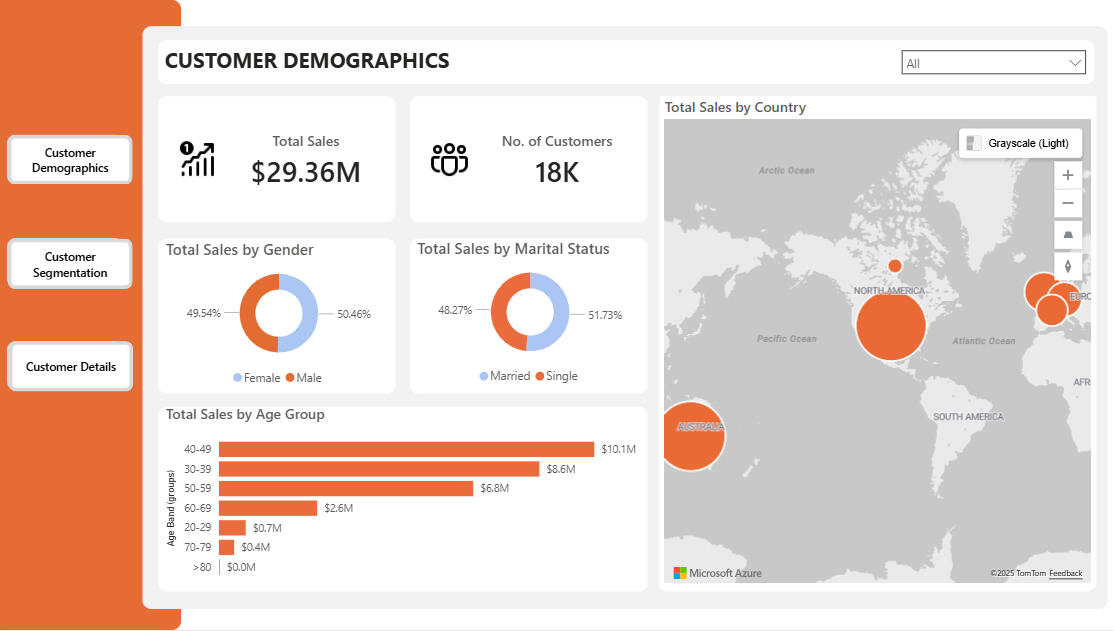Screen dimensions: 1114x631
Task: Zoom out on the map
Action: click(x=1068, y=204)
